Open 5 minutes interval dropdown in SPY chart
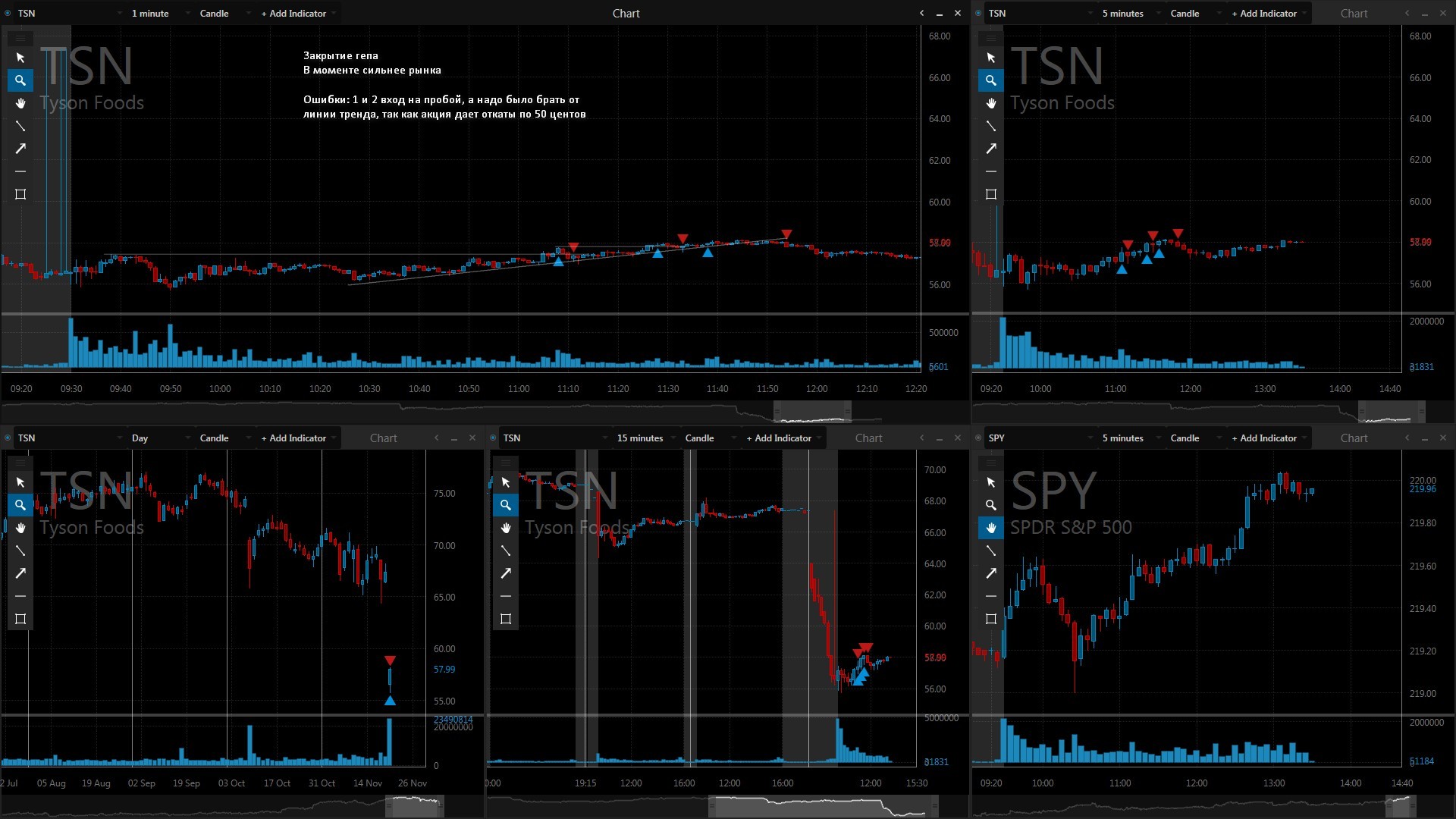Image resolution: width=1456 pixels, height=819 pixels. [1132, 438]
